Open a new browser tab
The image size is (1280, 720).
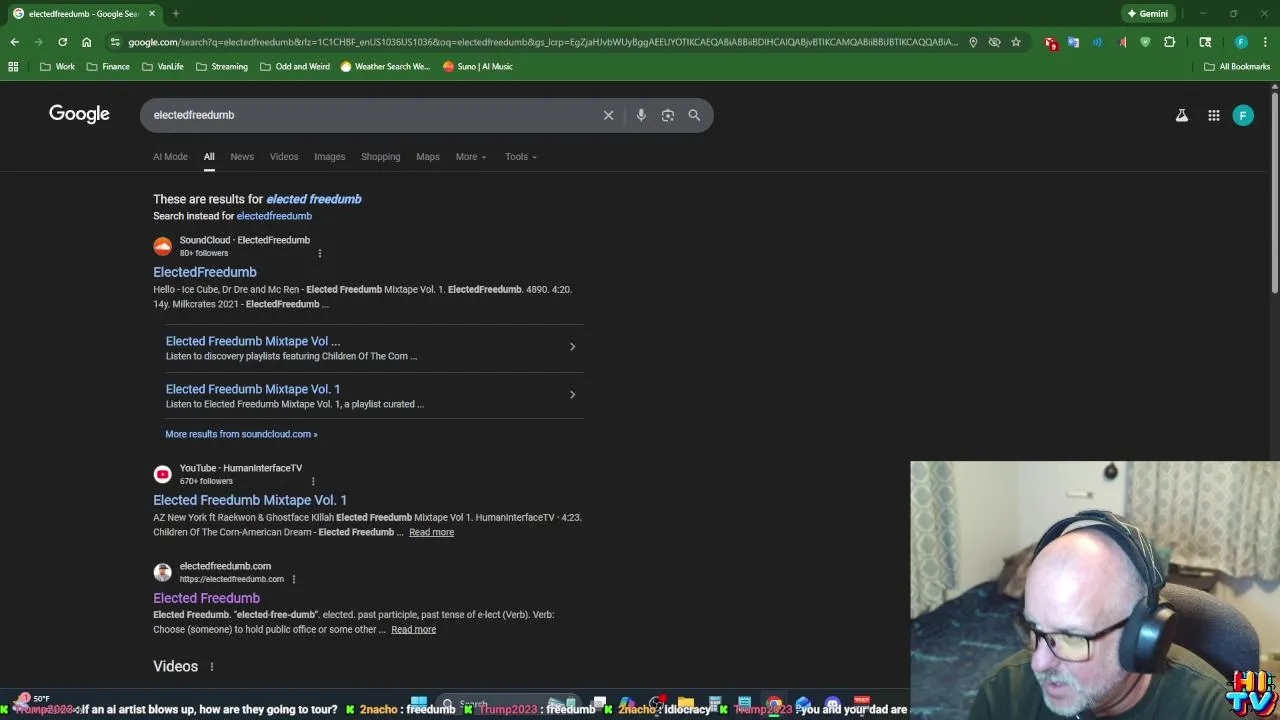pyautogui.click(x=175, y=14)
